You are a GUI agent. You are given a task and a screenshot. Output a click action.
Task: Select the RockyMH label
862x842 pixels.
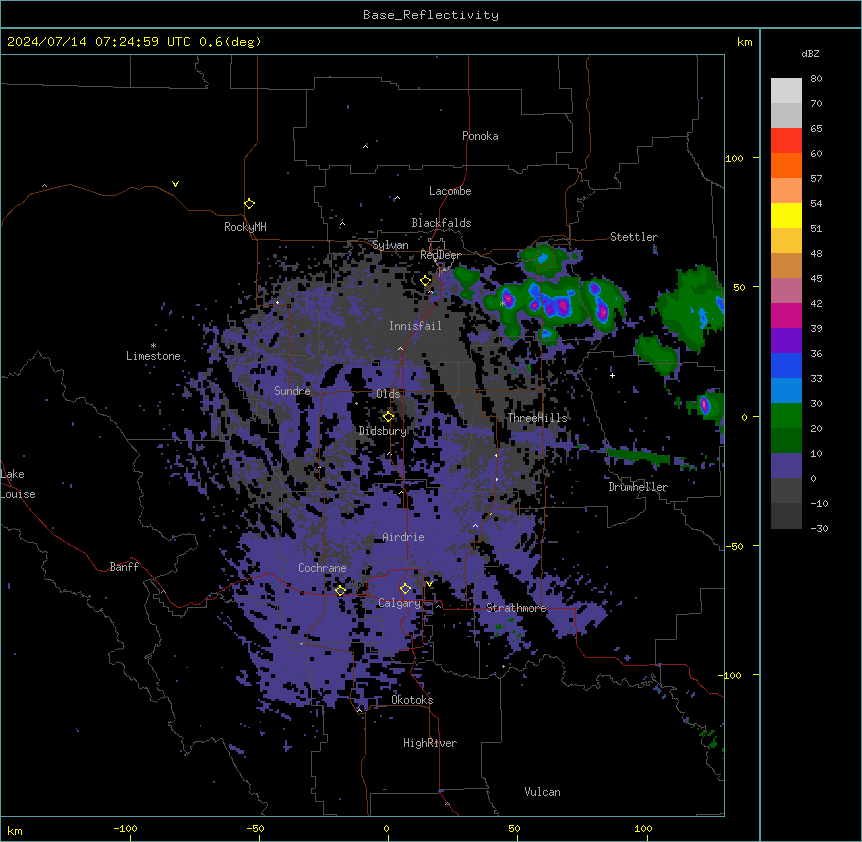pyautogui.click(x=245, y=227)
